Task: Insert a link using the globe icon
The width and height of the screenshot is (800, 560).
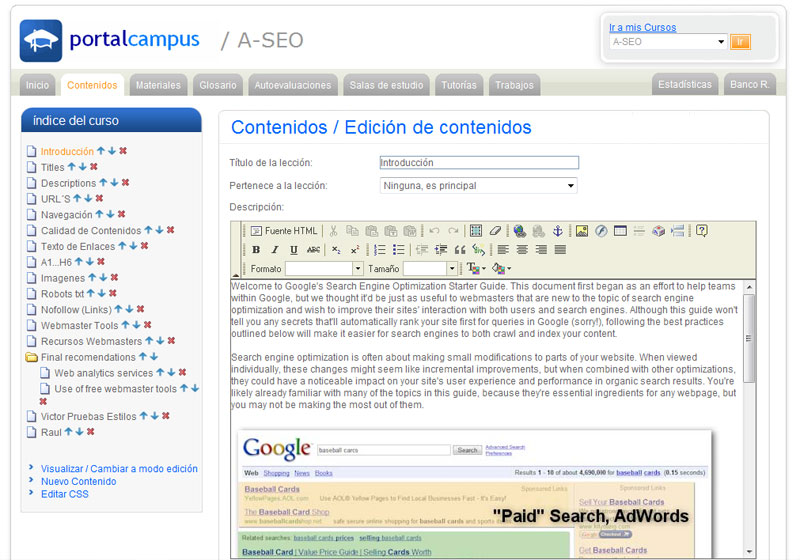Action: coord(519,231)
